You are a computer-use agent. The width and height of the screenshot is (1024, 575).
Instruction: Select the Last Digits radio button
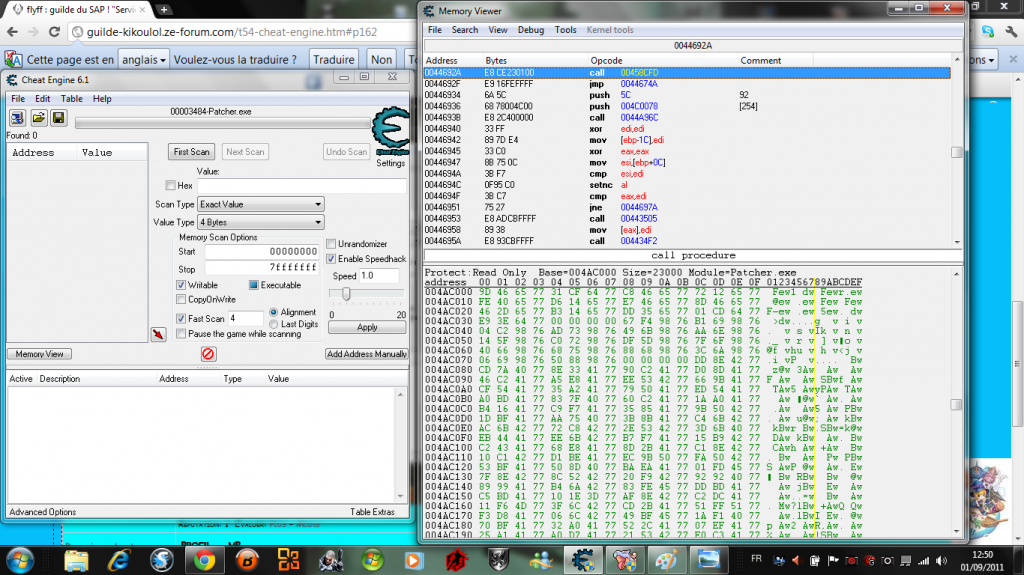[274, 324]
